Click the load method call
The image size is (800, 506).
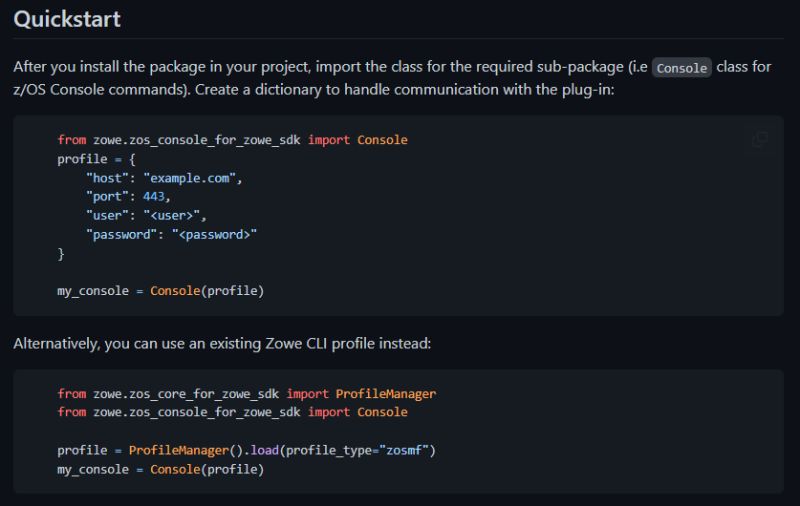tap(264, 450)
